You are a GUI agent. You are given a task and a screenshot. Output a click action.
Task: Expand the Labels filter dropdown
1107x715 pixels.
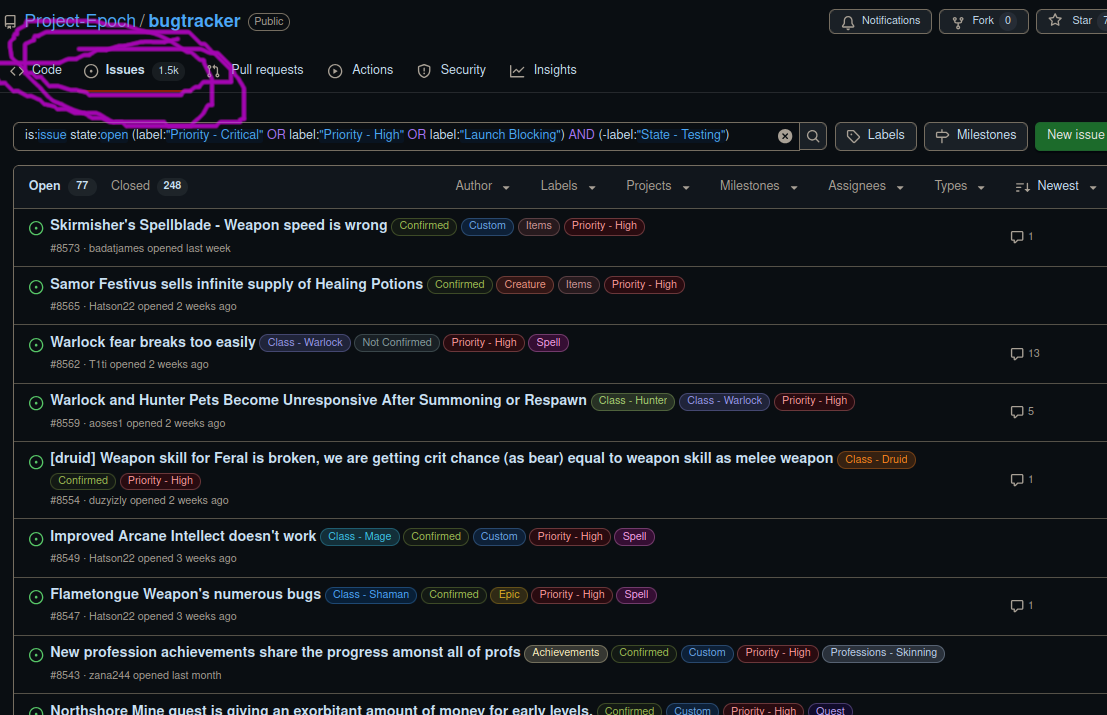coord(568,186)
